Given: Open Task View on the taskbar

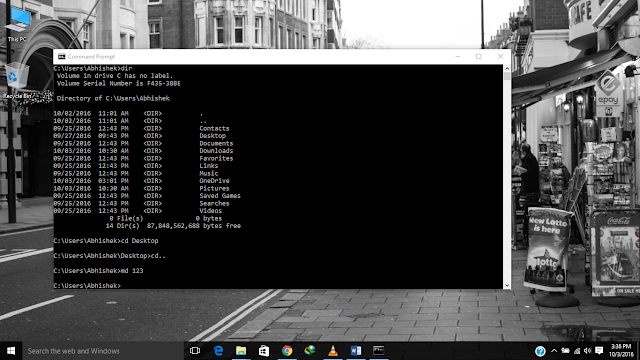Looking at the screenshot, I should pyautogui.click(x=195, y=351).
